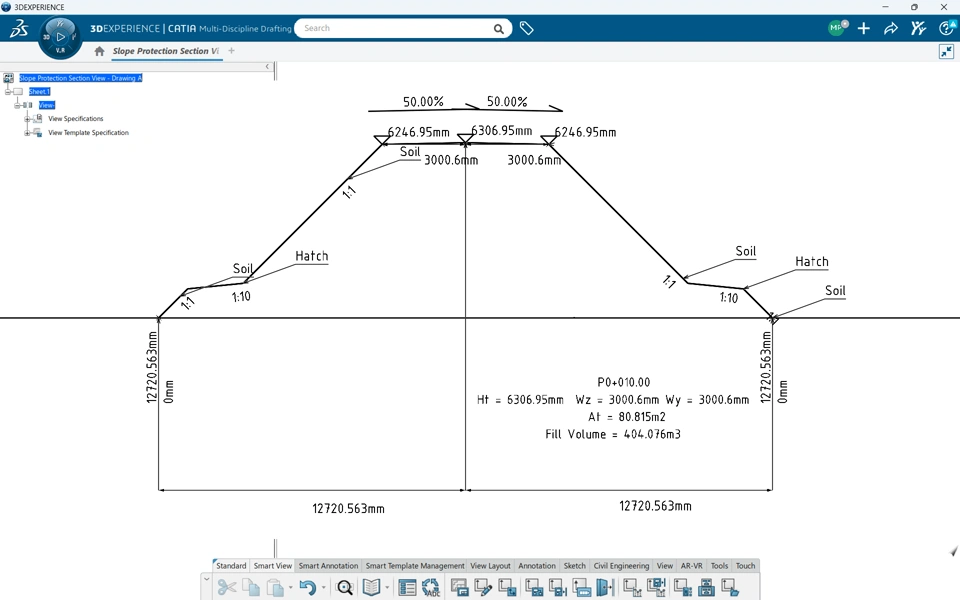This screenshot has width=960, height=600.
Task: Collapse the bottom toolbar chevron
Action: (206, 579)
